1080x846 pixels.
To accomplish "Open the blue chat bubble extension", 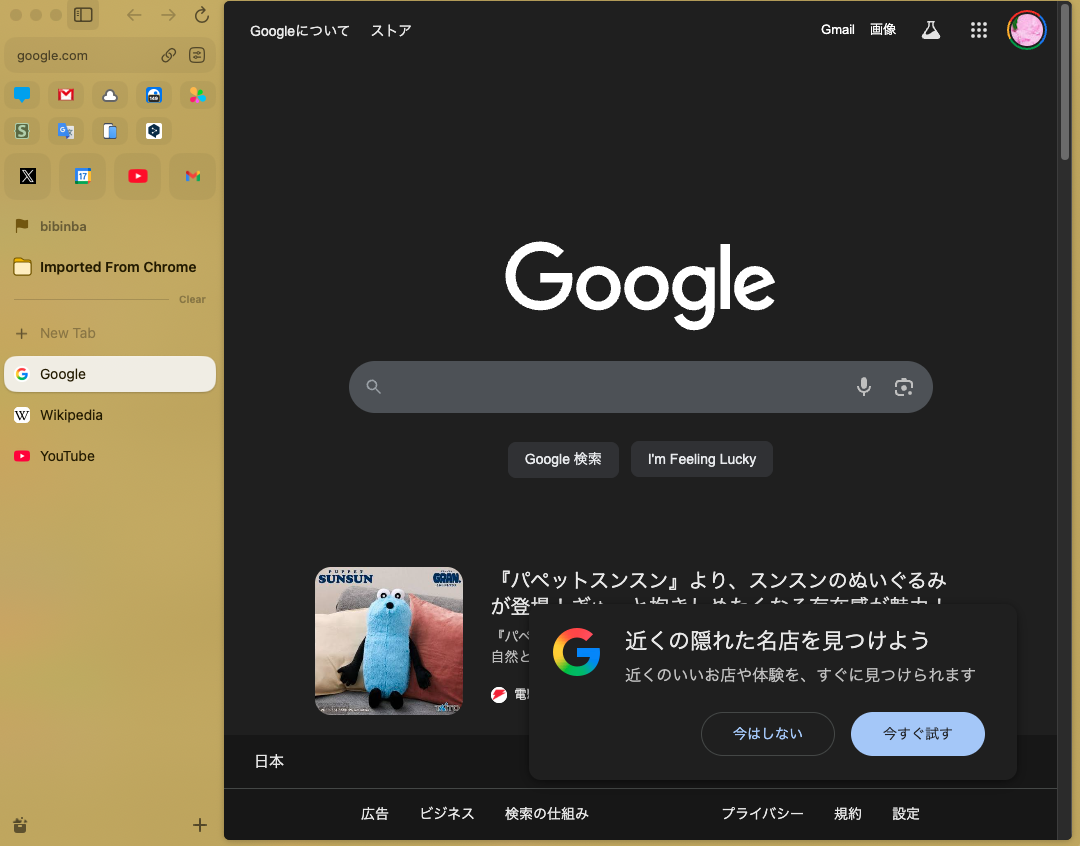I will (x=22, y=95).
